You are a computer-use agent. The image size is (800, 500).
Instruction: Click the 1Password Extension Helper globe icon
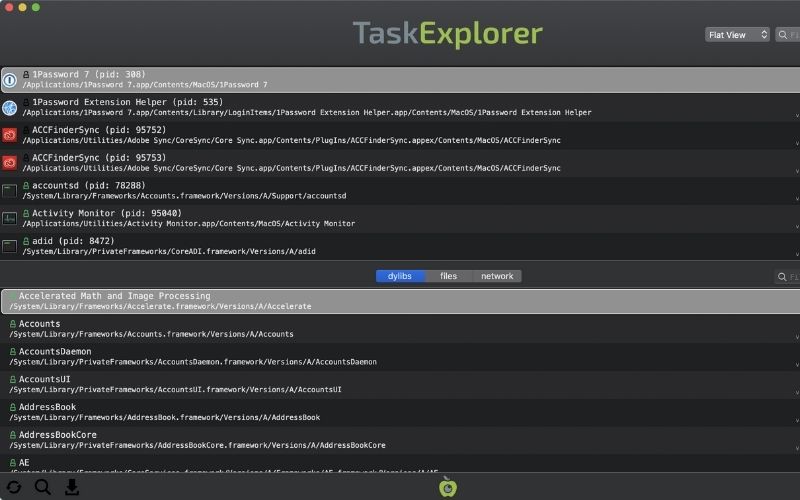click(10, 108)
